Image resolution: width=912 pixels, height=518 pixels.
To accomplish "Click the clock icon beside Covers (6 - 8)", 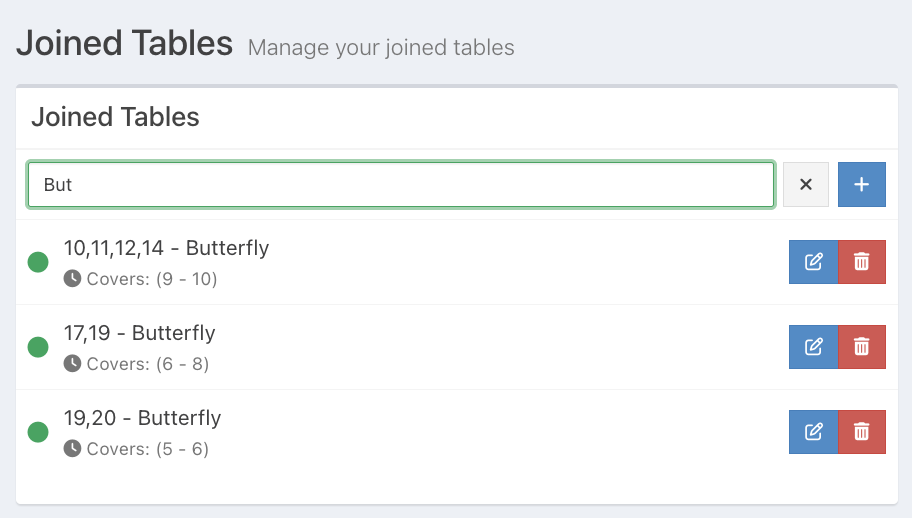I will click(72, 364).
